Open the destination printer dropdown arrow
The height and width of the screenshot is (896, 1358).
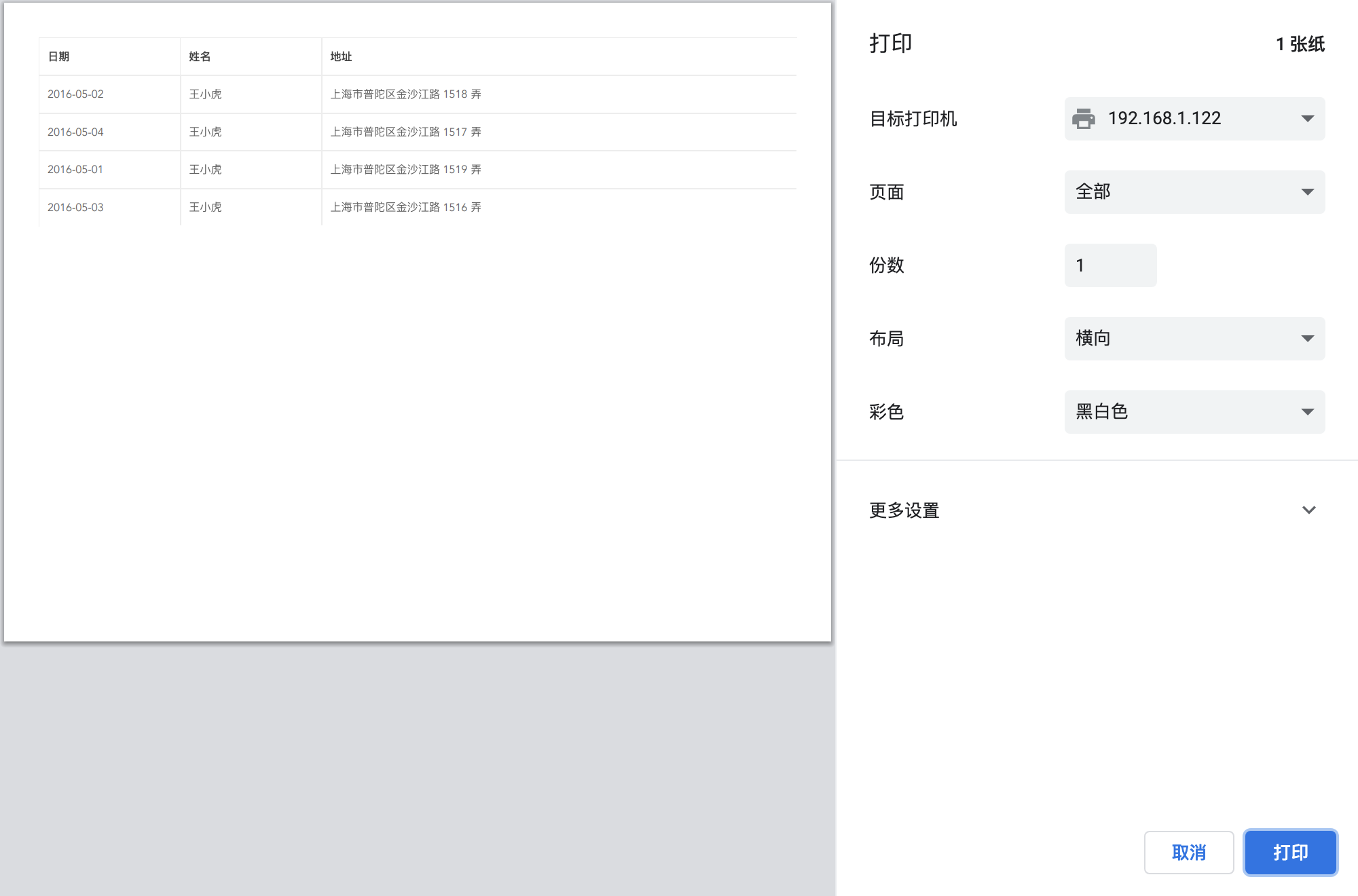[x=1307, y=119]
